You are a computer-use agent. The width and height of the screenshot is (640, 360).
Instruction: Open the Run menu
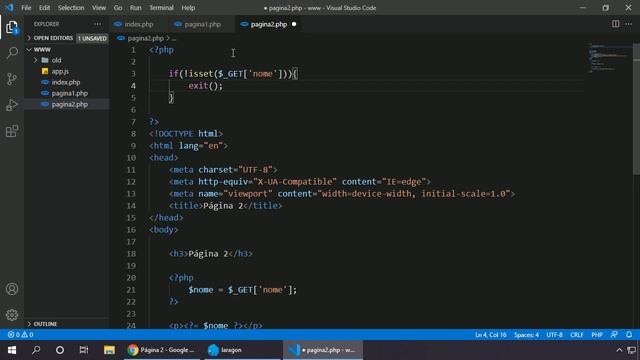click(135, 8)
